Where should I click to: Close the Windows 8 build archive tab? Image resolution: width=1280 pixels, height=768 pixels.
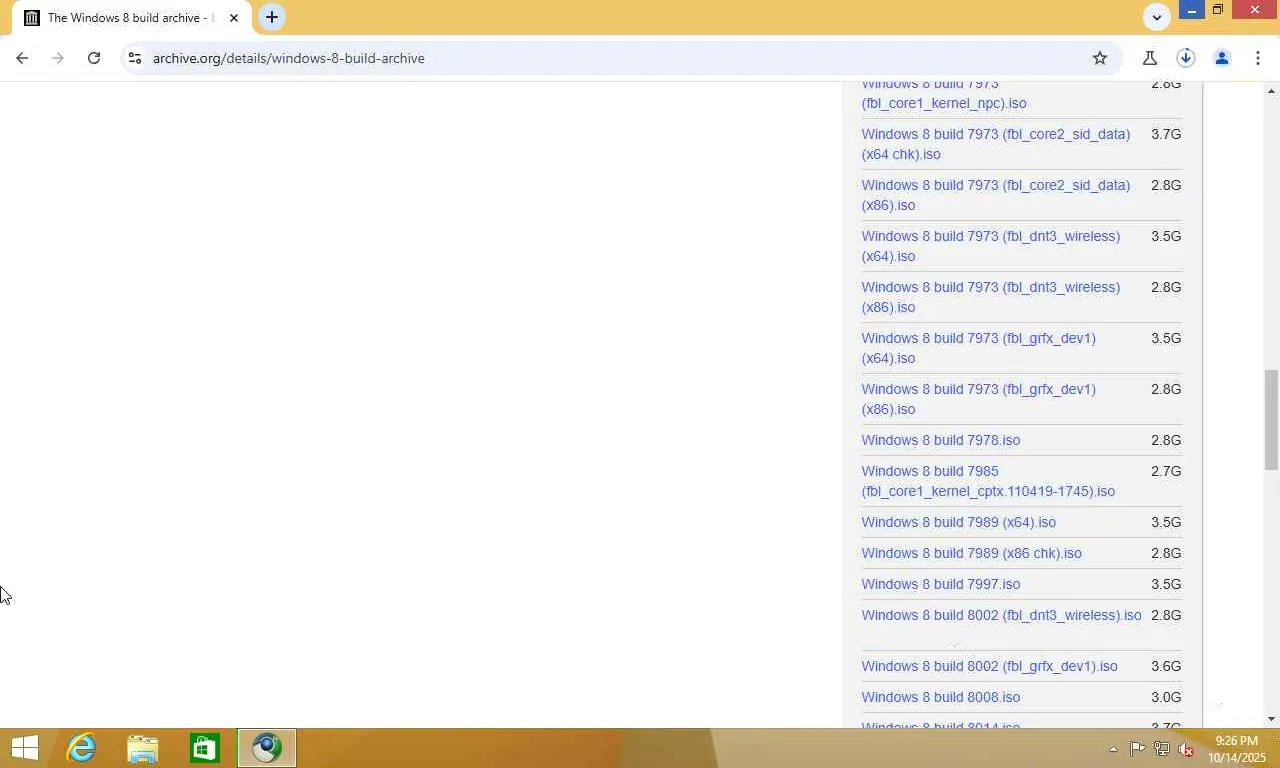pyautogui.click(x=234, y=18)
